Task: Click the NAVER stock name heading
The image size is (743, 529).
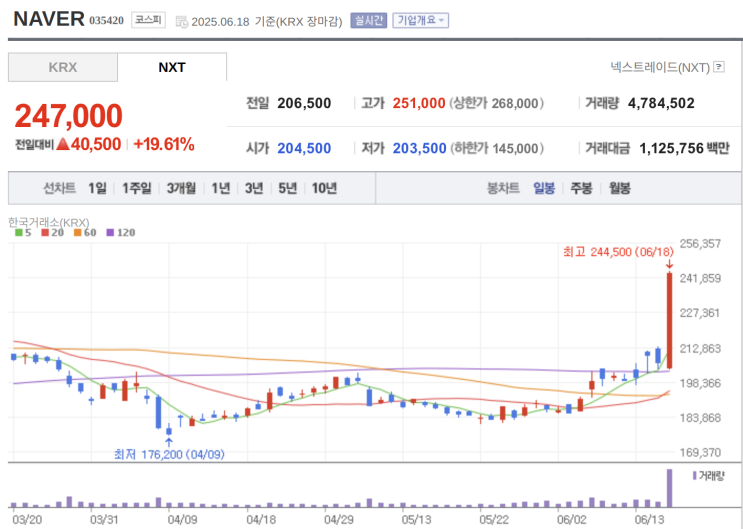Action: [x=49, y=19]
